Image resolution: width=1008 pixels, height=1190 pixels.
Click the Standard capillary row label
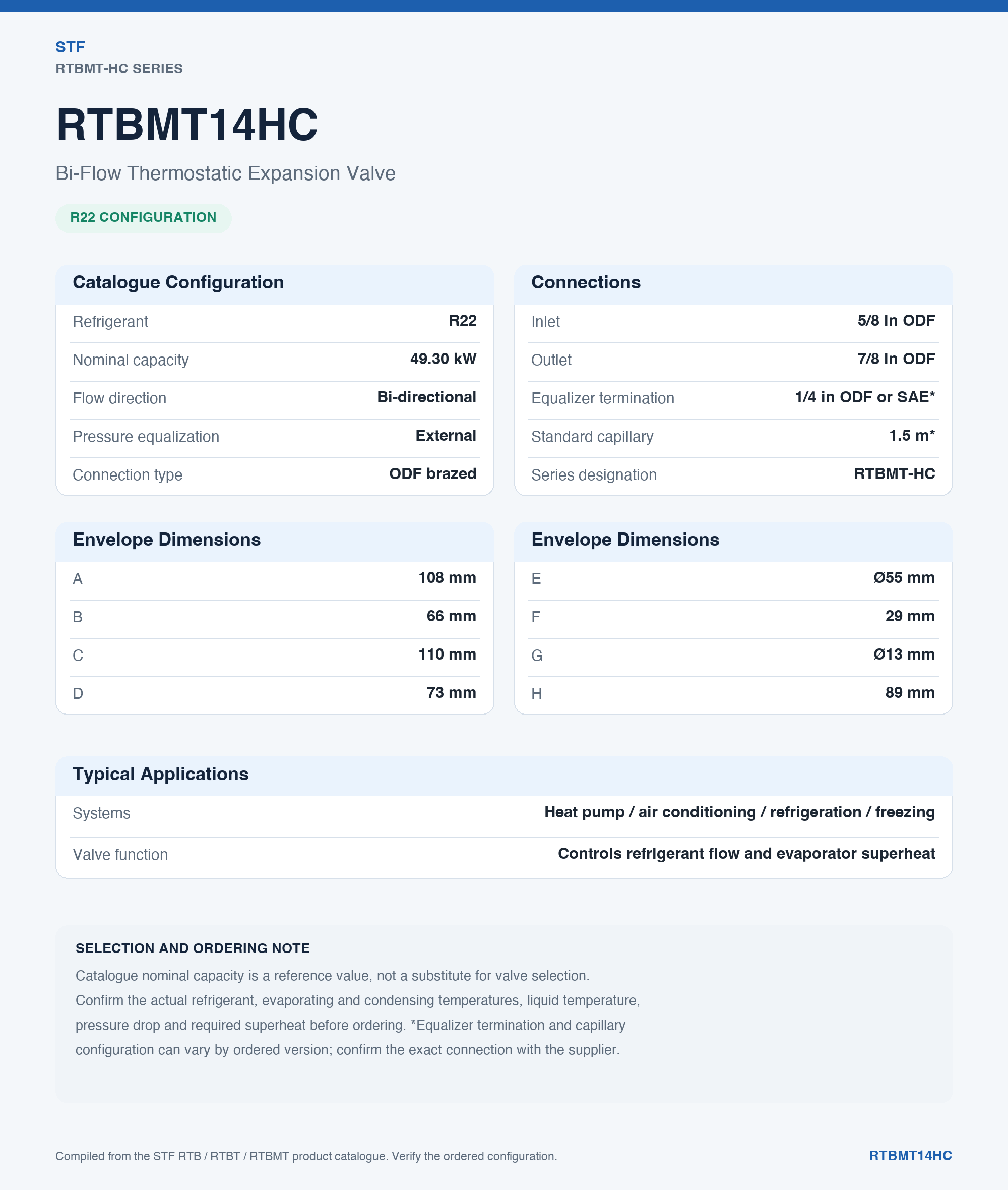tap(592, 437)
